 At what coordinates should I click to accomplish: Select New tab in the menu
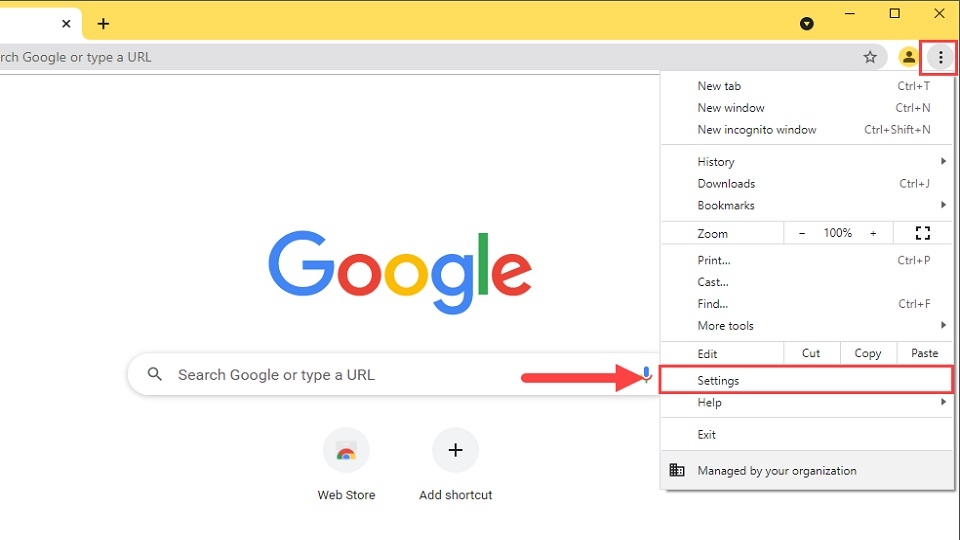click(x=808, y=86)
